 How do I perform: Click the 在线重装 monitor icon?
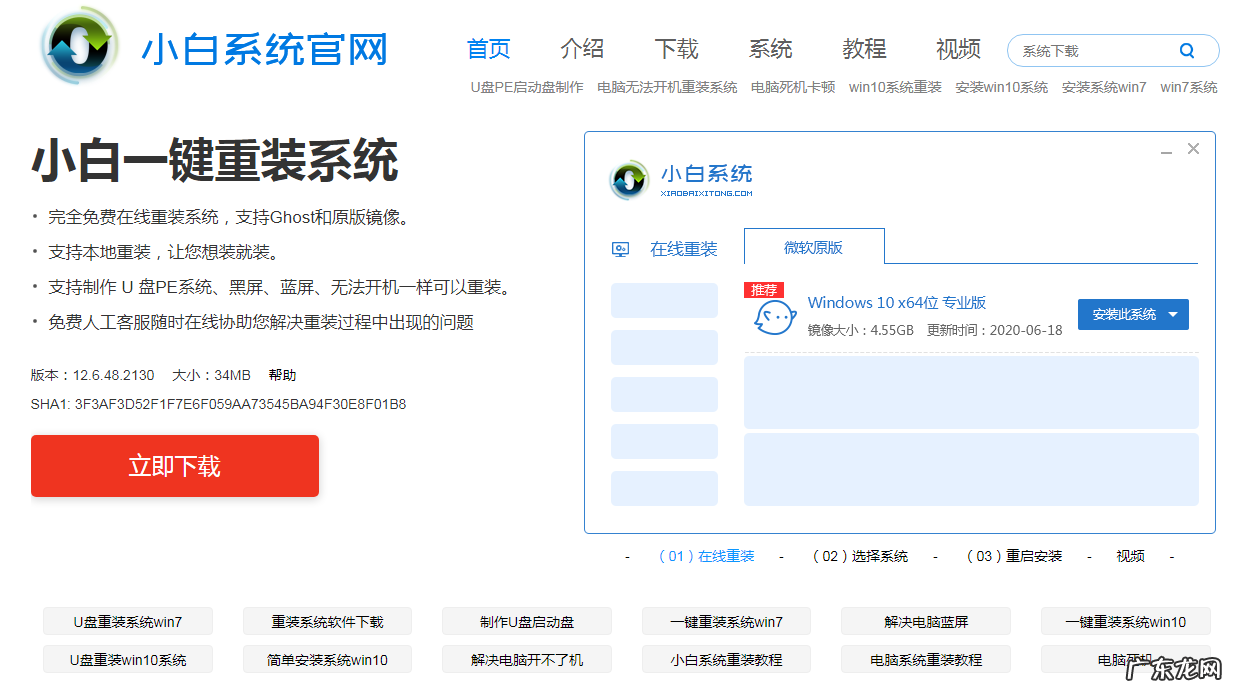(x=622, y=248)
